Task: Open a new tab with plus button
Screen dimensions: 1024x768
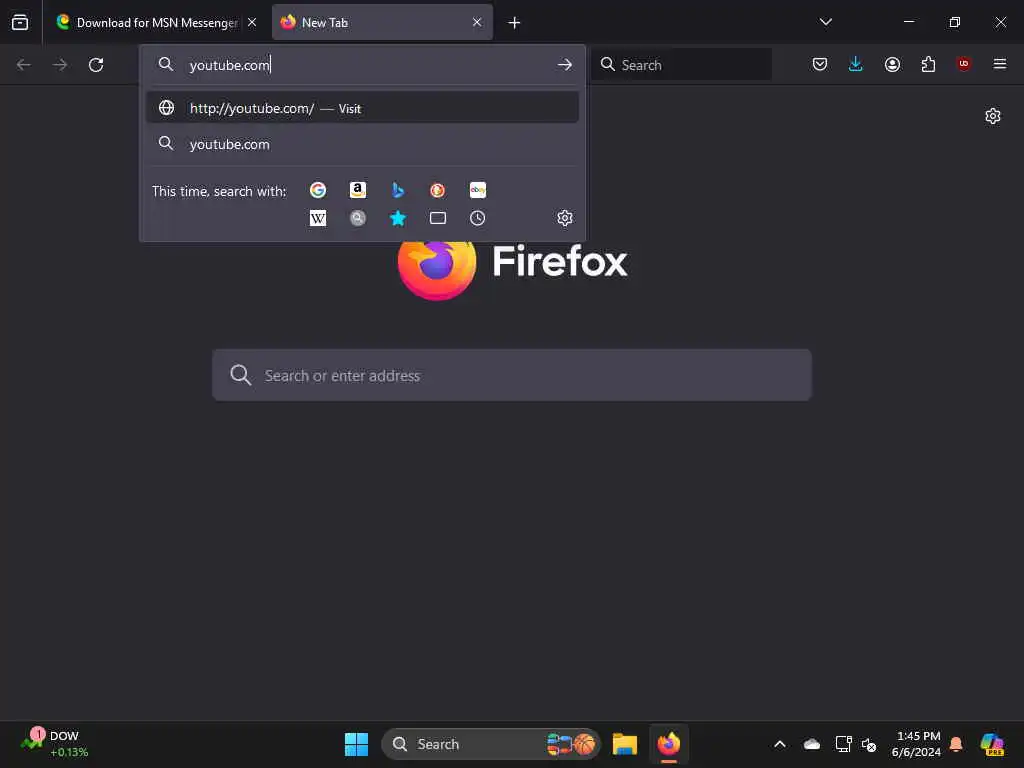Action: [514, 23]
